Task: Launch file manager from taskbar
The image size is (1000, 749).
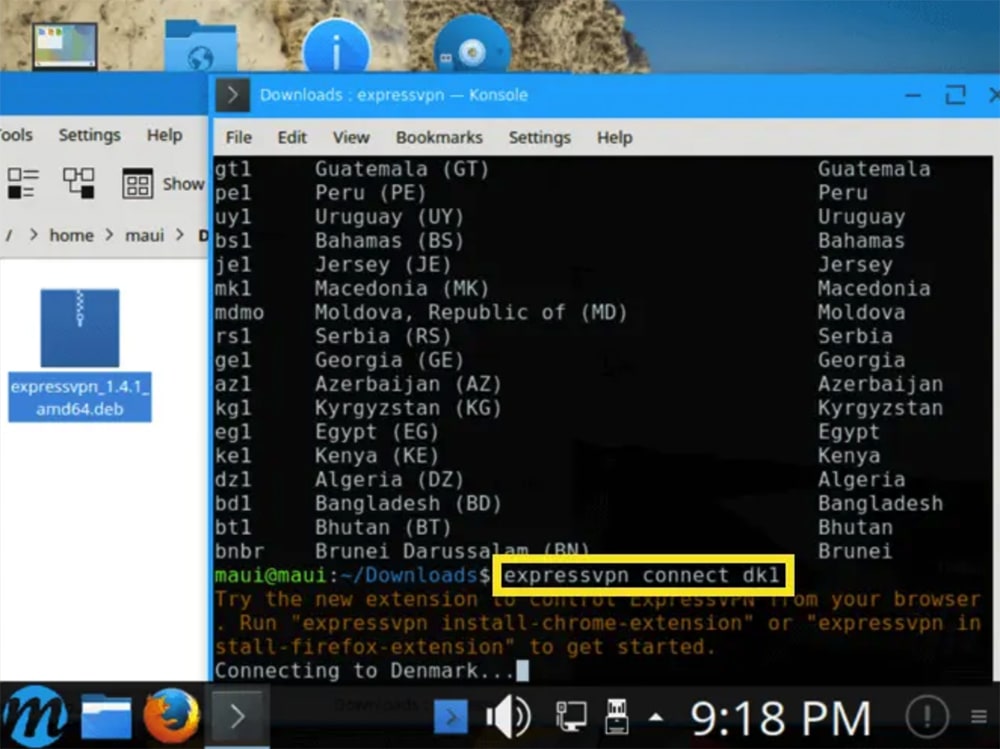Action: tap(107, 716)
